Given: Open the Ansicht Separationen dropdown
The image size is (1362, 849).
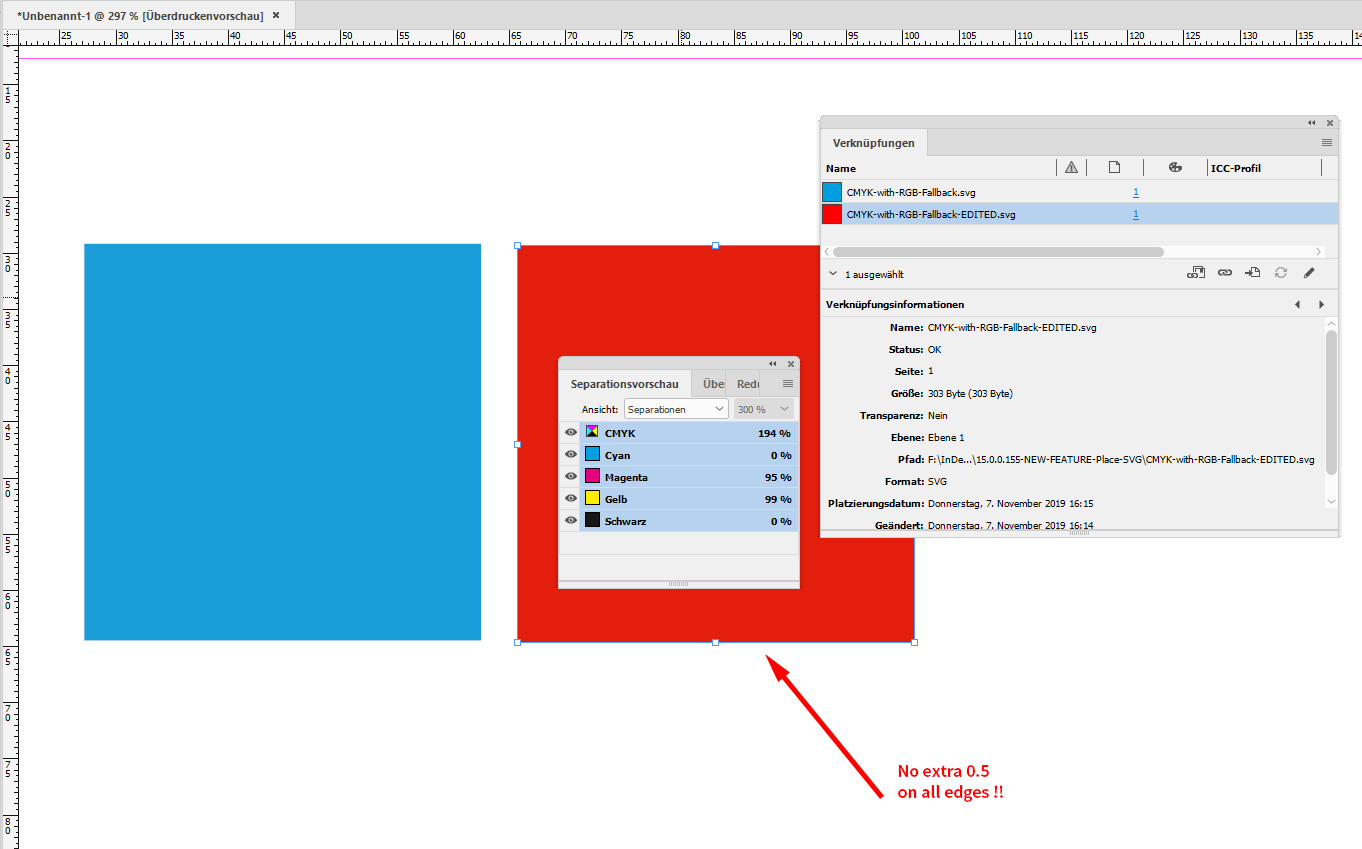Looking at the screenshot, I should [x=676, y=409].
